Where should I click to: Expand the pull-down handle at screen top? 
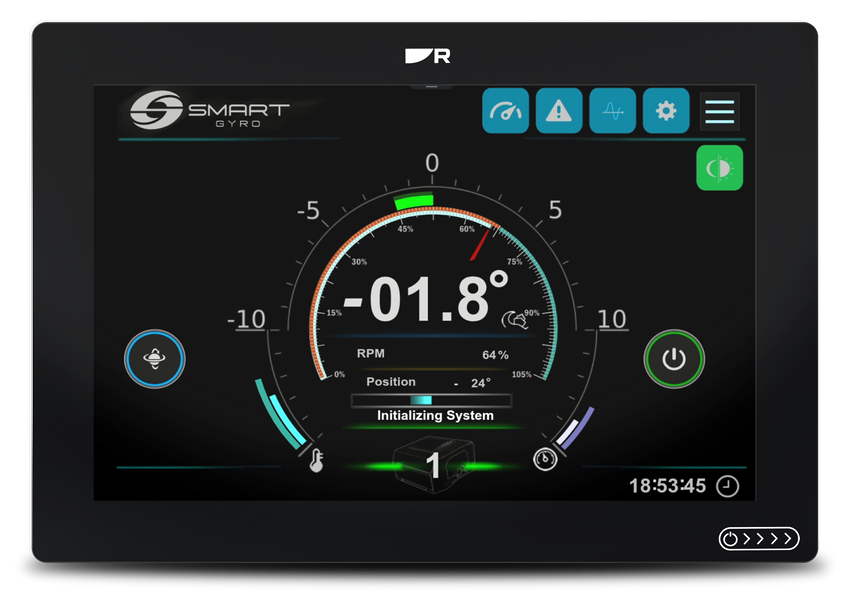431,87
